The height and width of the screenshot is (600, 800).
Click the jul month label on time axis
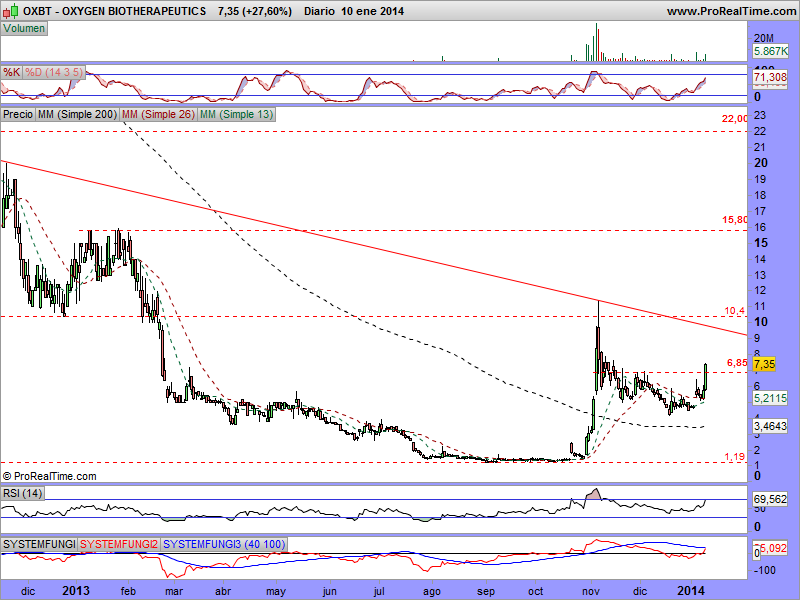[x=379, y=592]
